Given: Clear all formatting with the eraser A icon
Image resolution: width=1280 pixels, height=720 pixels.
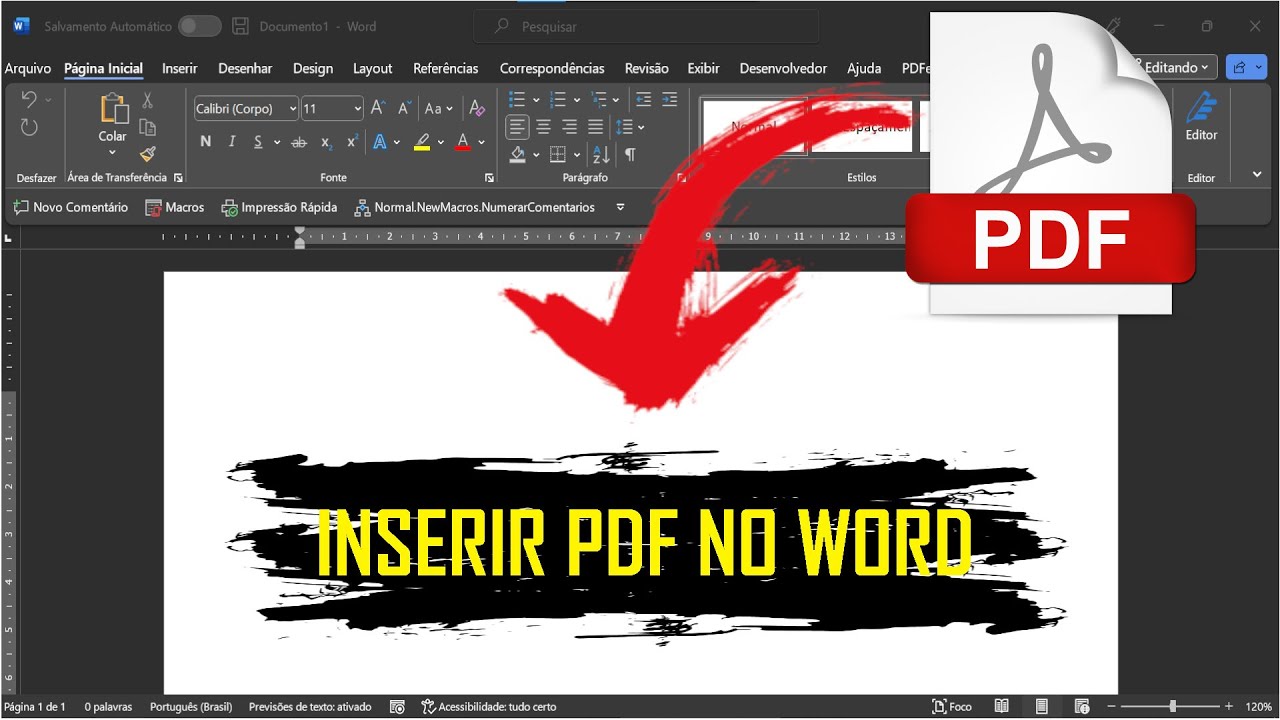Looking at the screenshot, I should tap(477, 108).
